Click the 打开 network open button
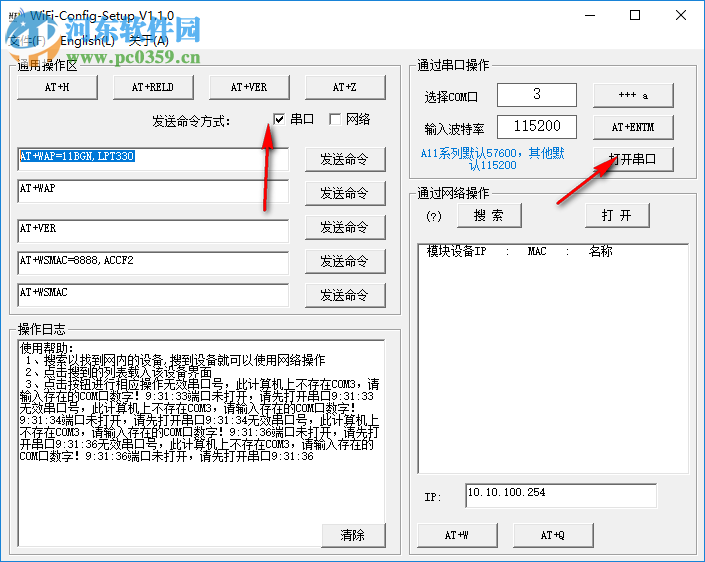The image size is (705, 562). pos(617,215)
